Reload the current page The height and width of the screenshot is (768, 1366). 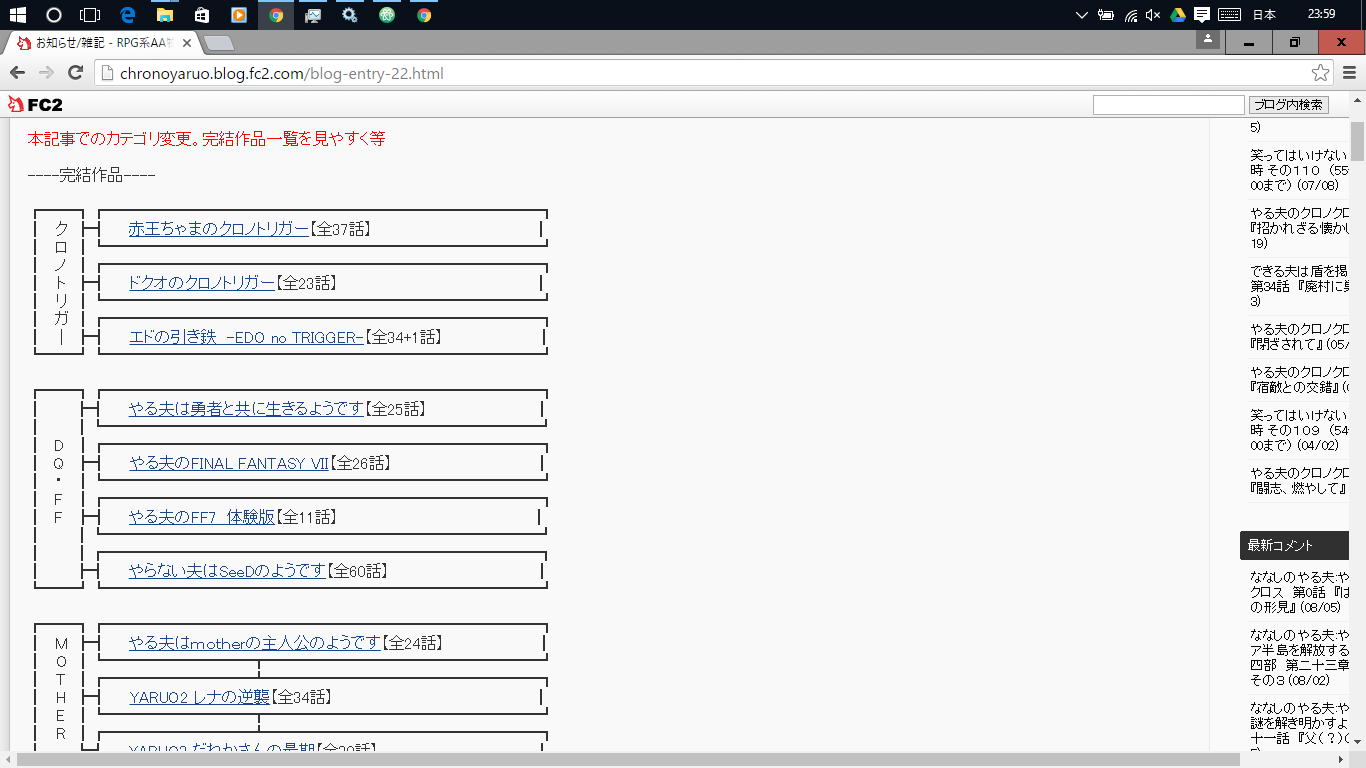(x=75, y=73)
